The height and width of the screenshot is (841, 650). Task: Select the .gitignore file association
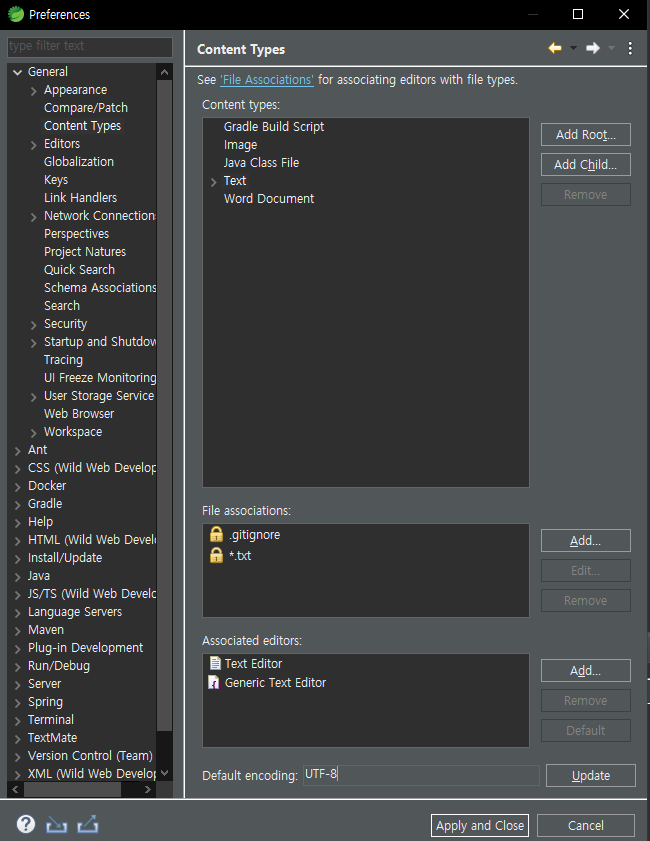click(x=254, y=535)
